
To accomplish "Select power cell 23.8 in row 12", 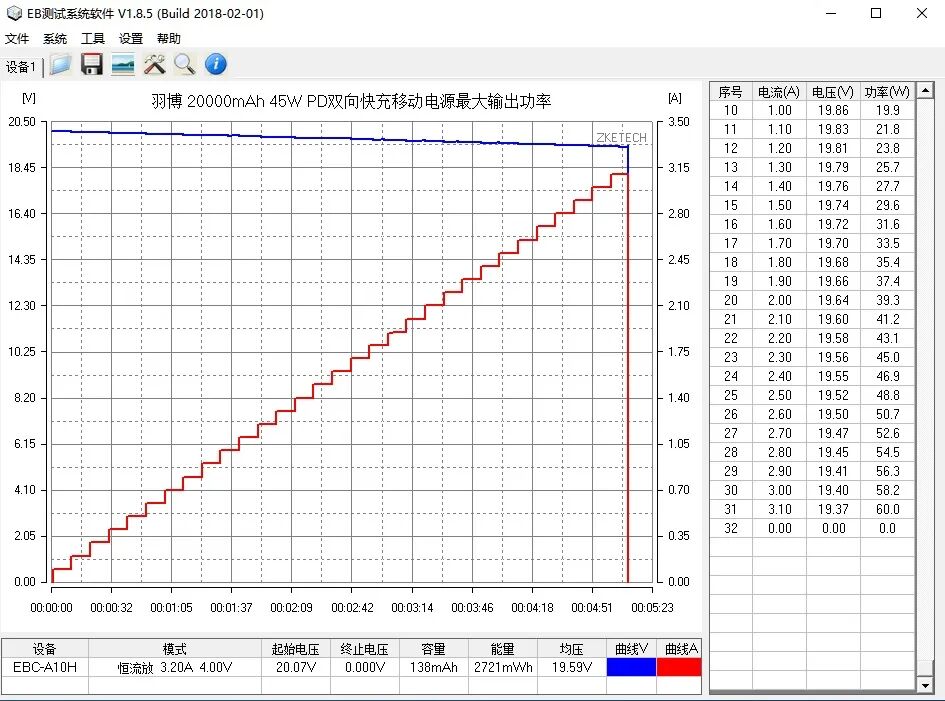I will (x=887, y=148).
